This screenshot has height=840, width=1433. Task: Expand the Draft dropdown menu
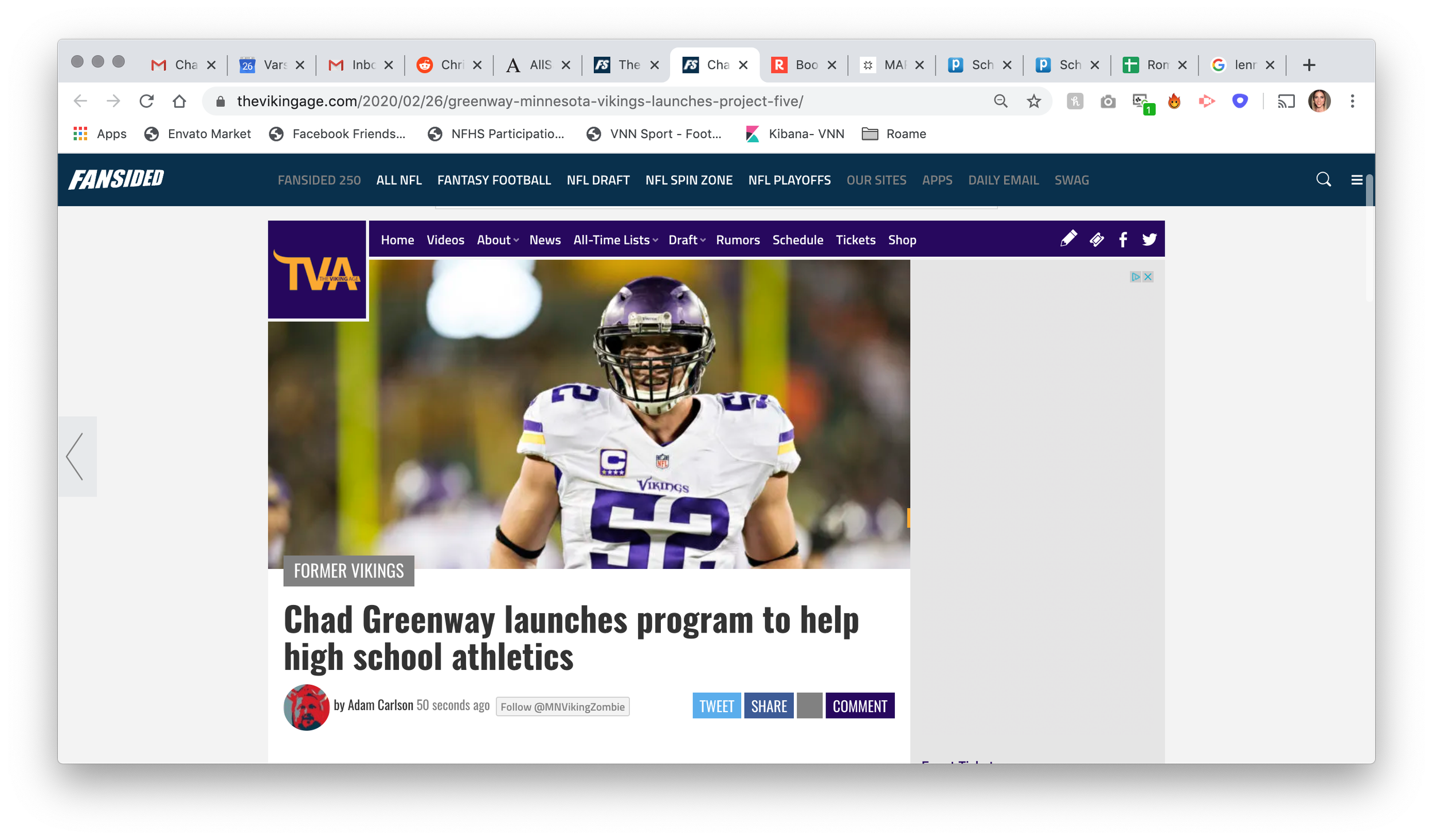point(687,240)
